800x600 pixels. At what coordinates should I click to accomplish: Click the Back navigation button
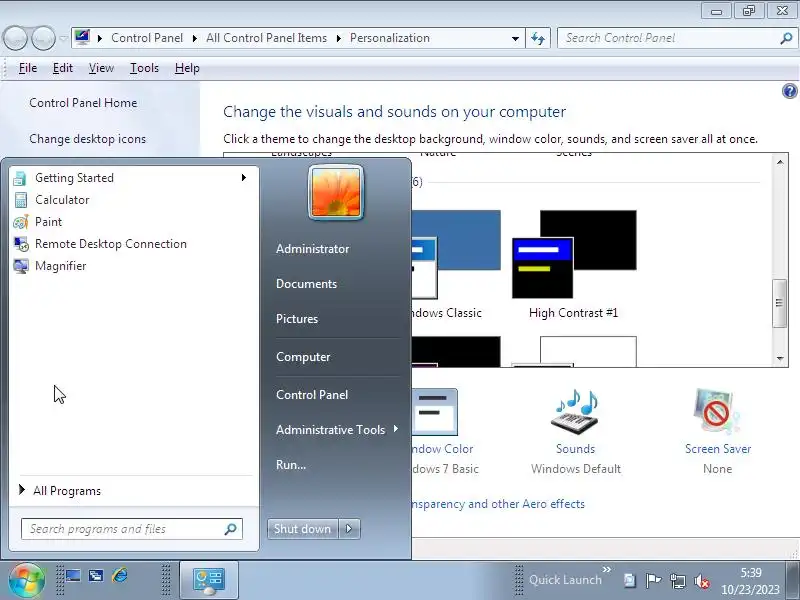point(15,38)
